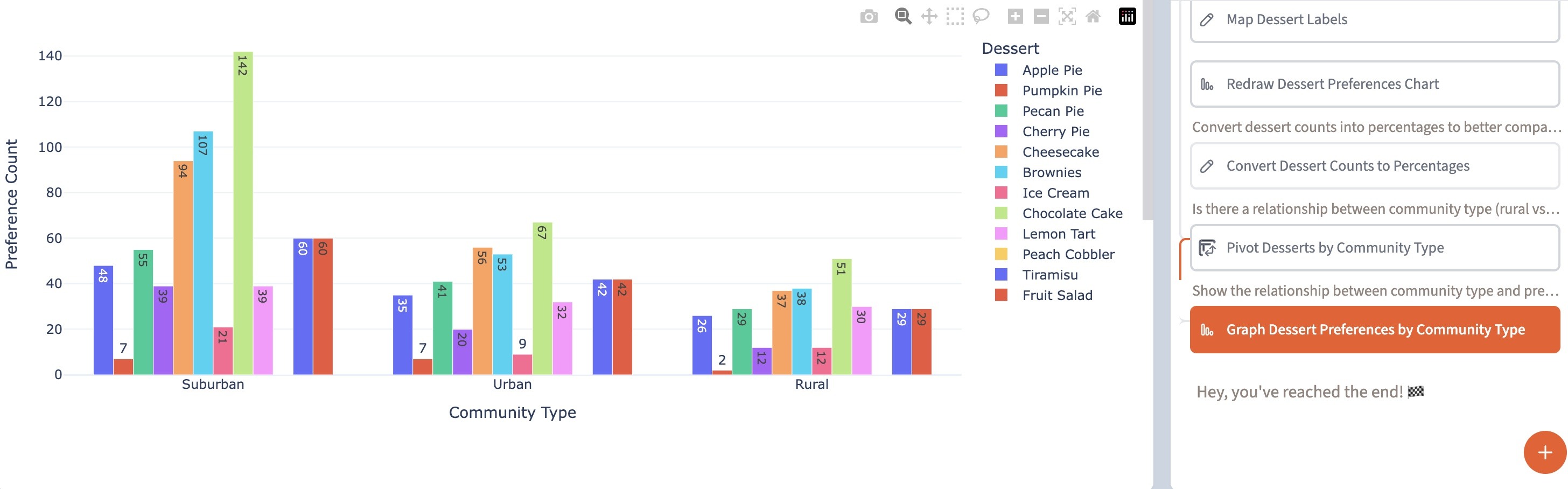
Task: Activate the Pan tool in the chart modebar
Action: (x=929, y=17)
